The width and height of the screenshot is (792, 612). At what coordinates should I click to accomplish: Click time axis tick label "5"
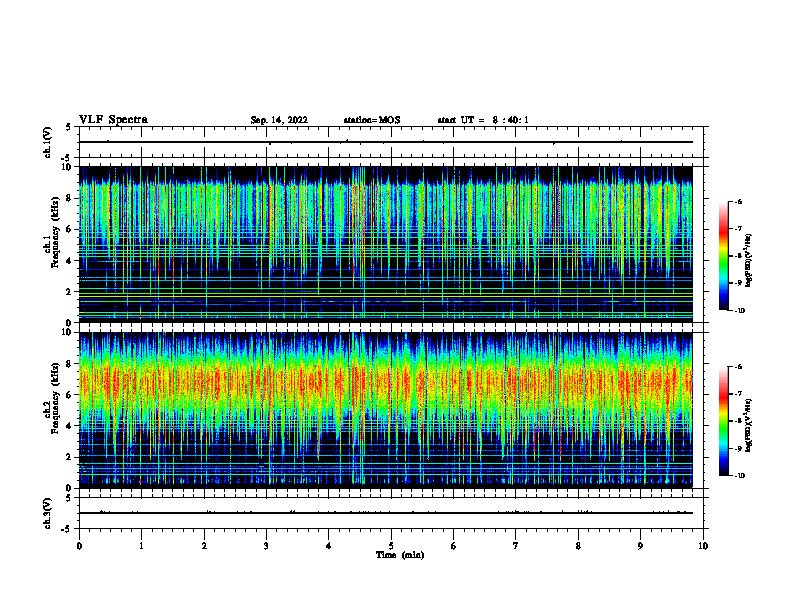(x=391, y=546)
